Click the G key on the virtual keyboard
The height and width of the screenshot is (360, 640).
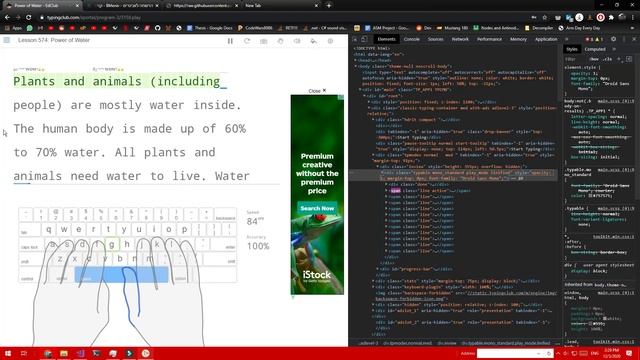[112, 244]
